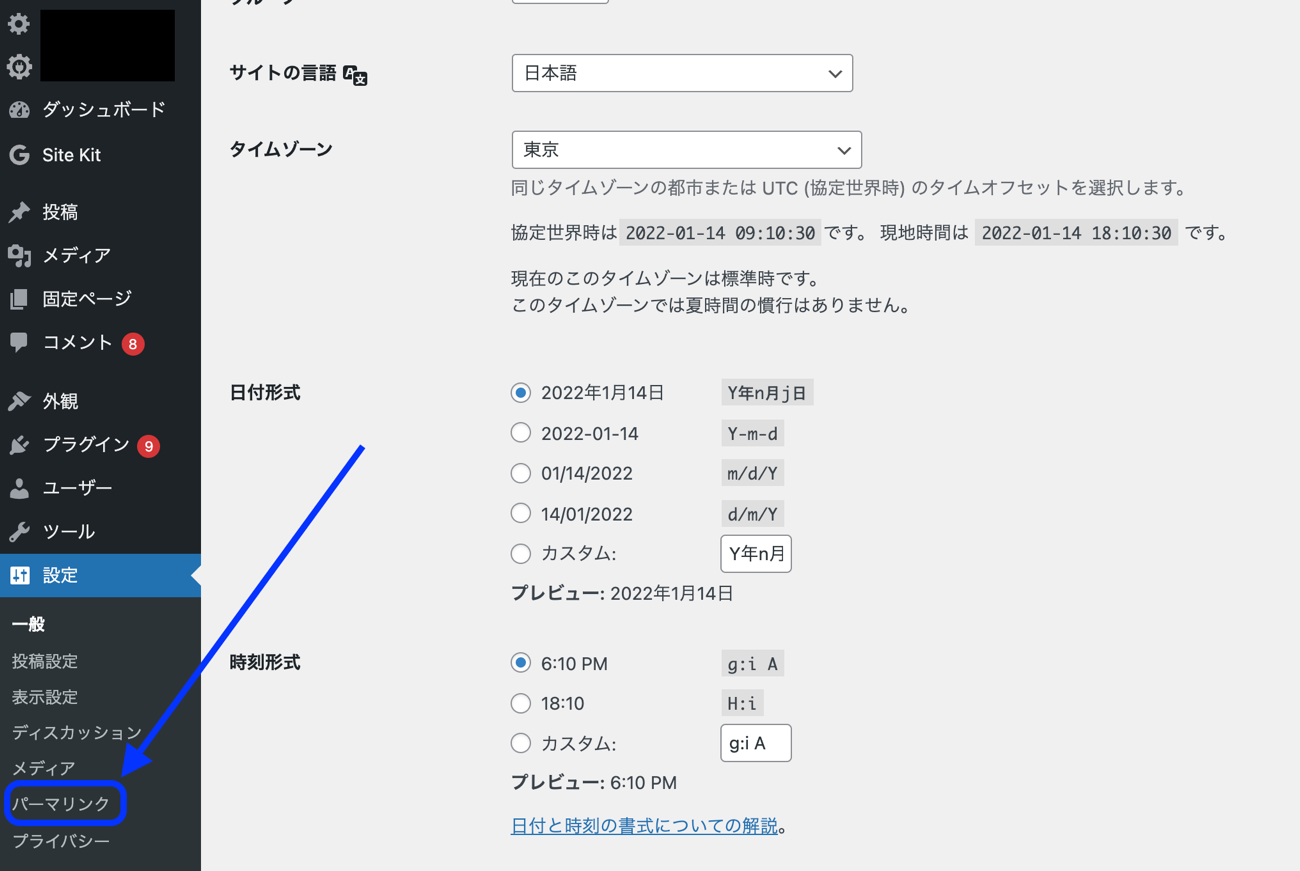The width and height of the screenshot is (1300, 871).
Task: Click the red 8 comments badge
Action: 133,344
